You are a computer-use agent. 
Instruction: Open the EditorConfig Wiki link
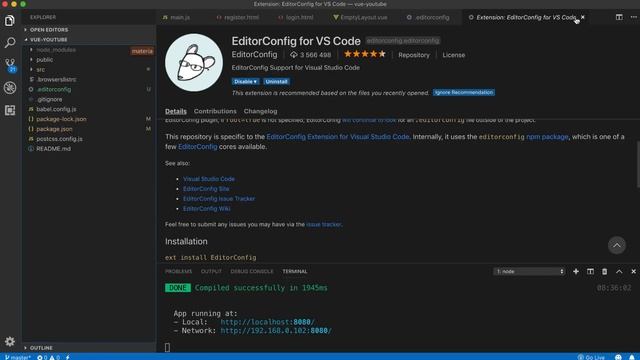click(207, 209)
